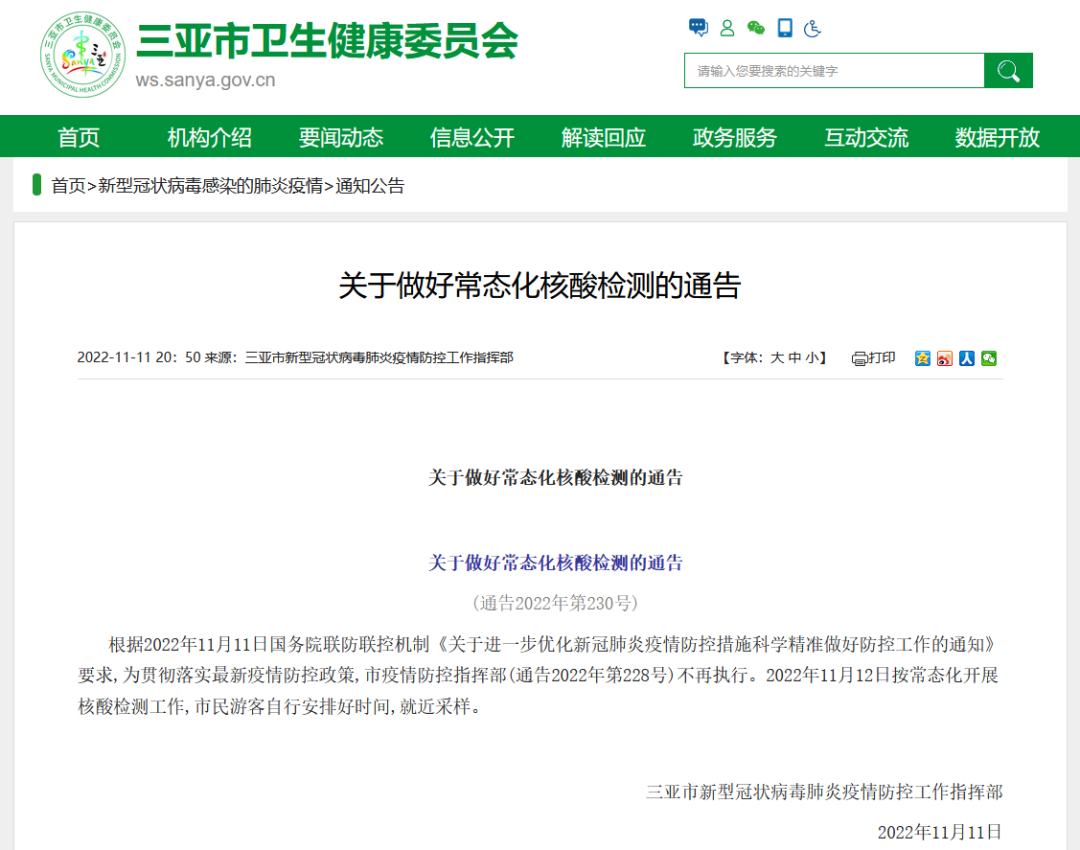Viewport: 1080px width, 850px height.
Task: Open the 要闻动态 navigation menu item
Action: (341, 137)
